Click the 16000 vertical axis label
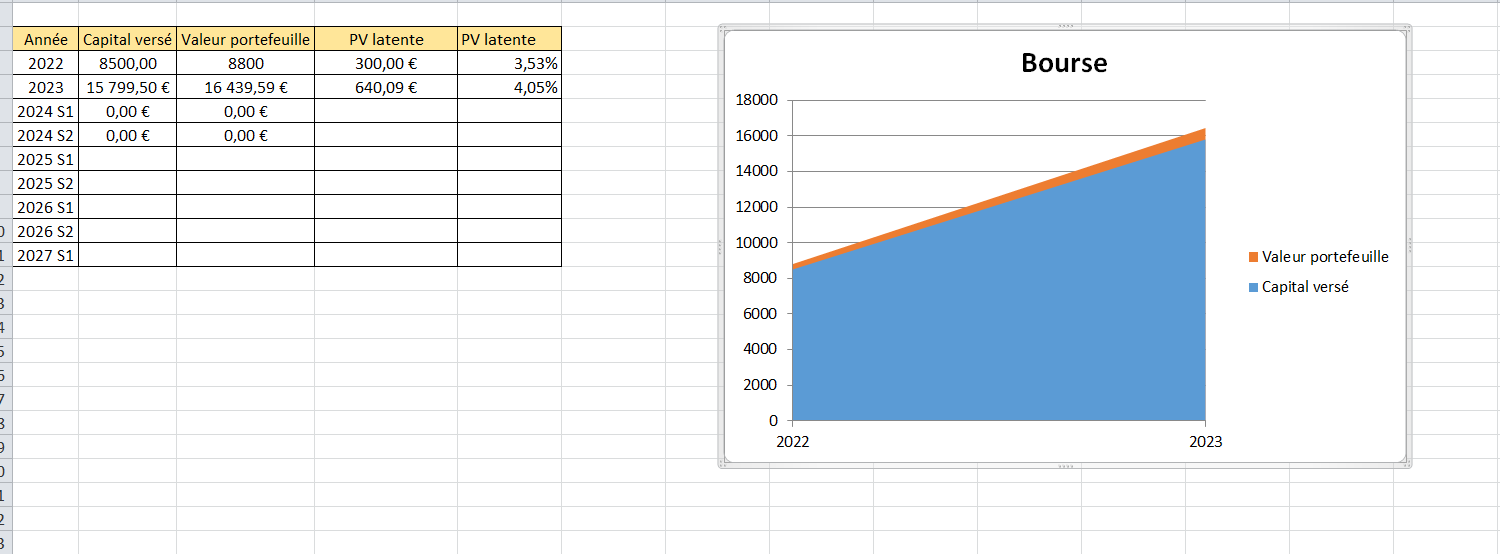Viewport: 1500px width, 554px height. tap(757, 136)
